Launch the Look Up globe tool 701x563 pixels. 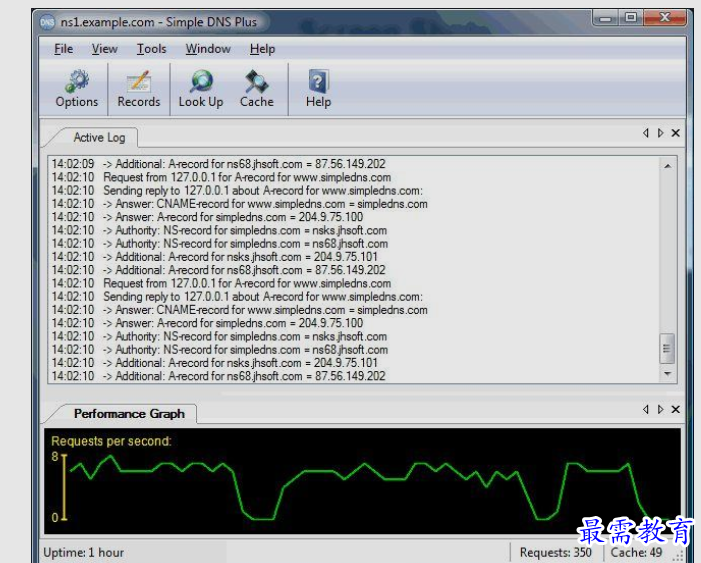[201, 81]
